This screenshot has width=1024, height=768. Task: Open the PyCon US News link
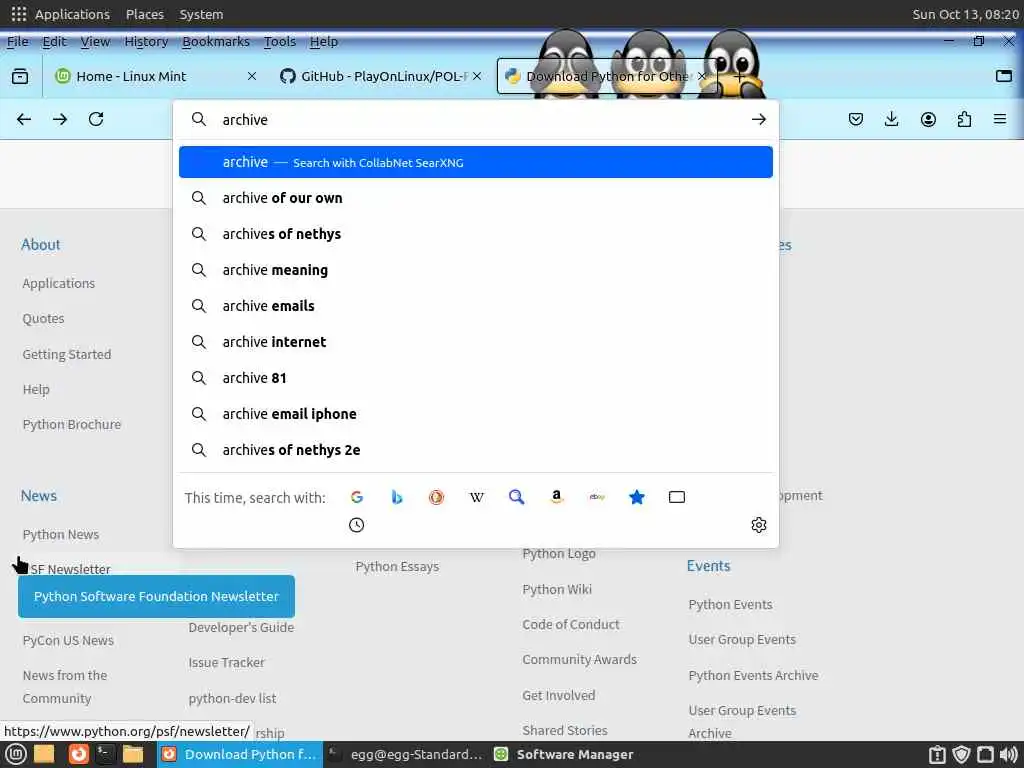tap(68, 640)
